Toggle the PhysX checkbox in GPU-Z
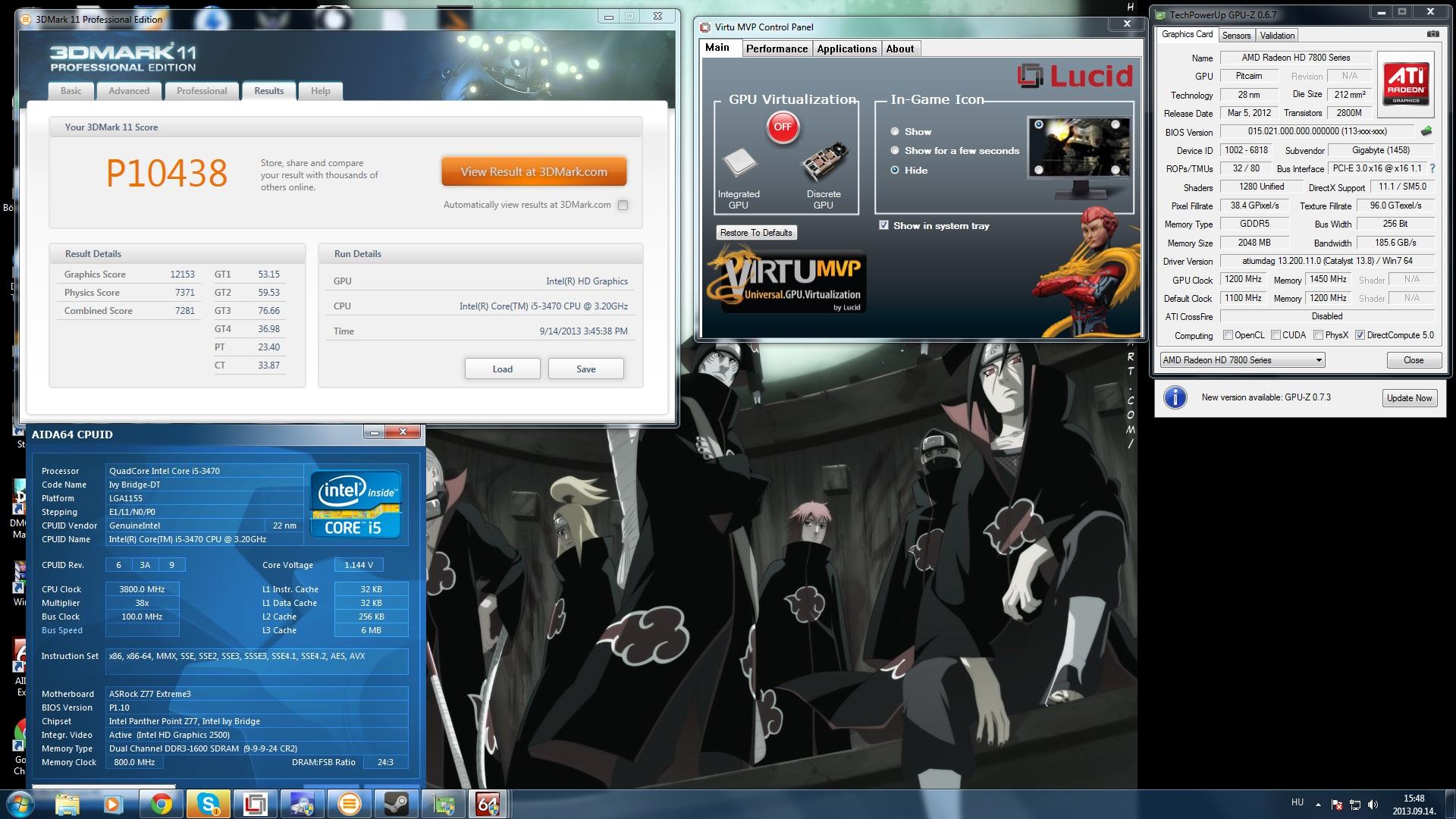This screenshot has width=1456, height=819. coord(1318,334)
